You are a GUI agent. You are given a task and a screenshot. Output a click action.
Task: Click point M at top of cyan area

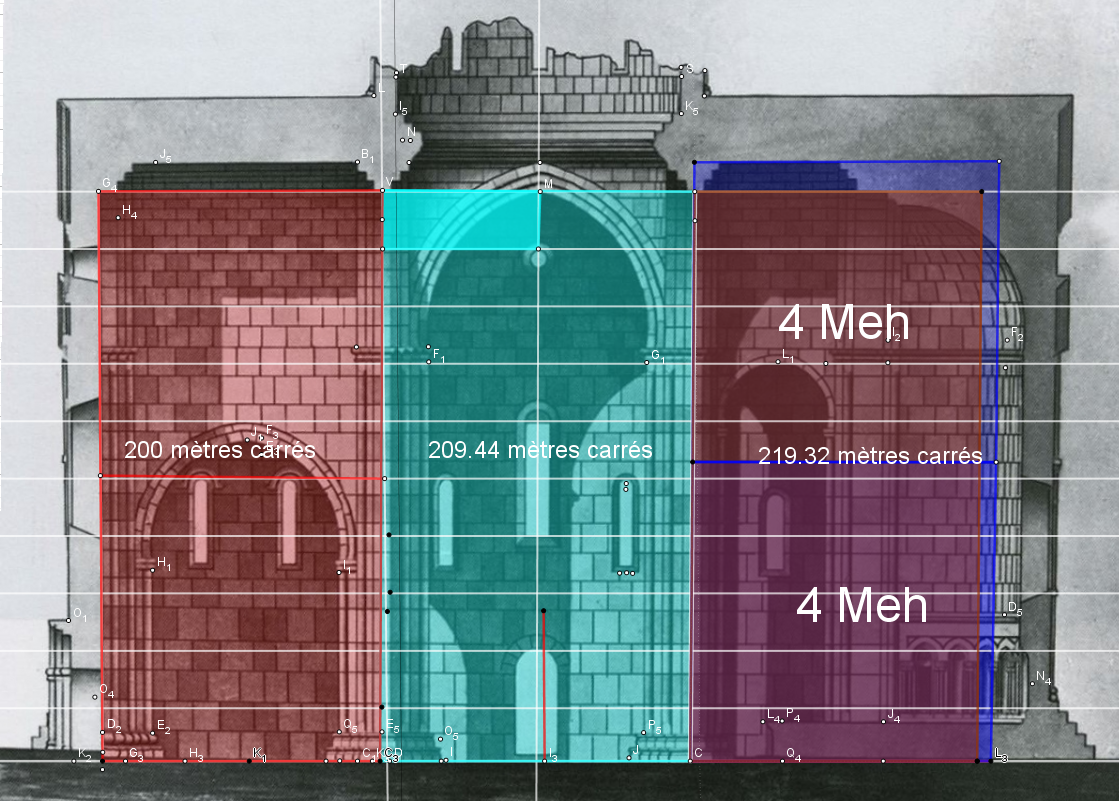pyautogui.click(x=539, y=191)
